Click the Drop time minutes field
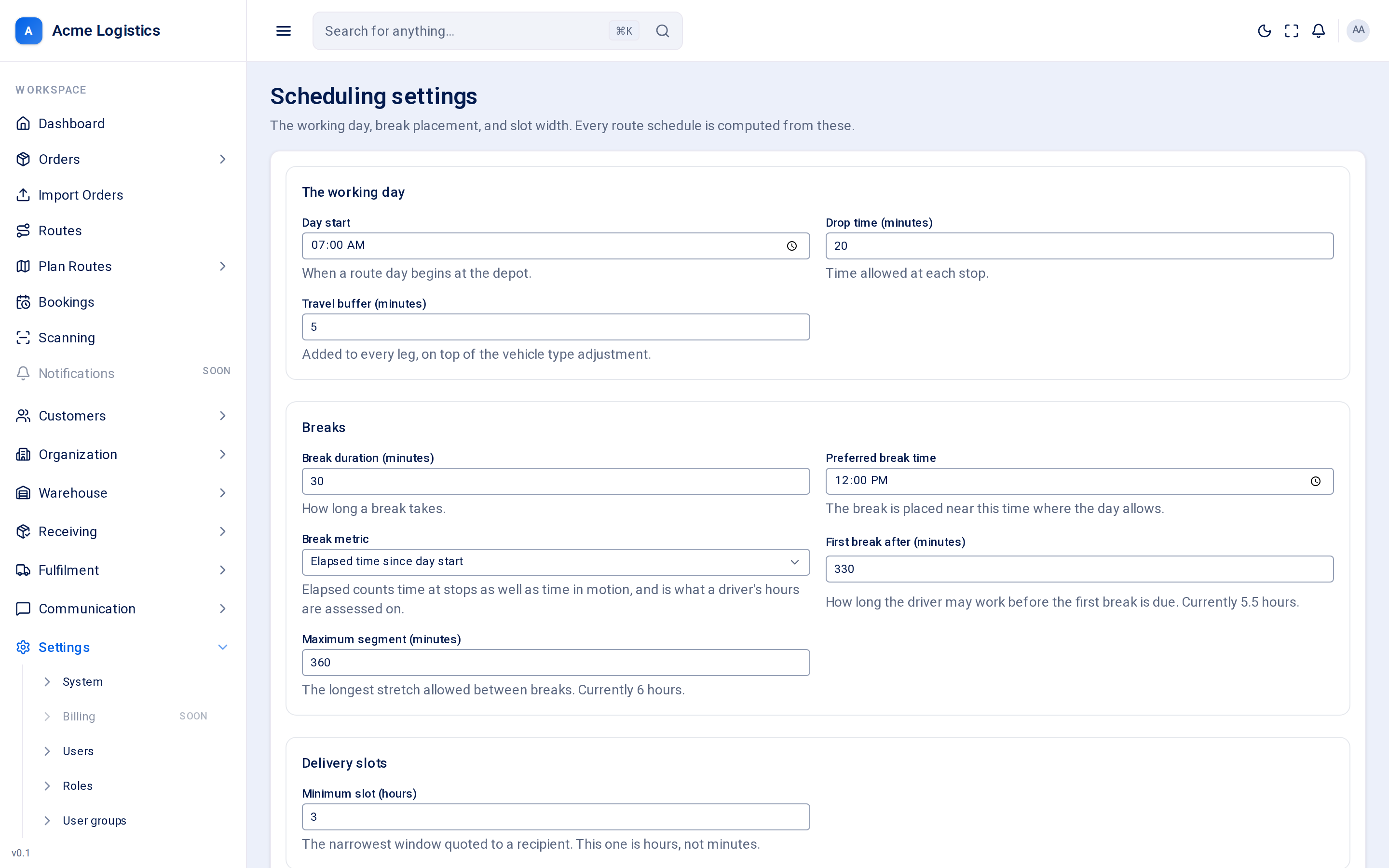Image resolution: width=1389 pixels, height=868 pixels. tap(1079, 246)
